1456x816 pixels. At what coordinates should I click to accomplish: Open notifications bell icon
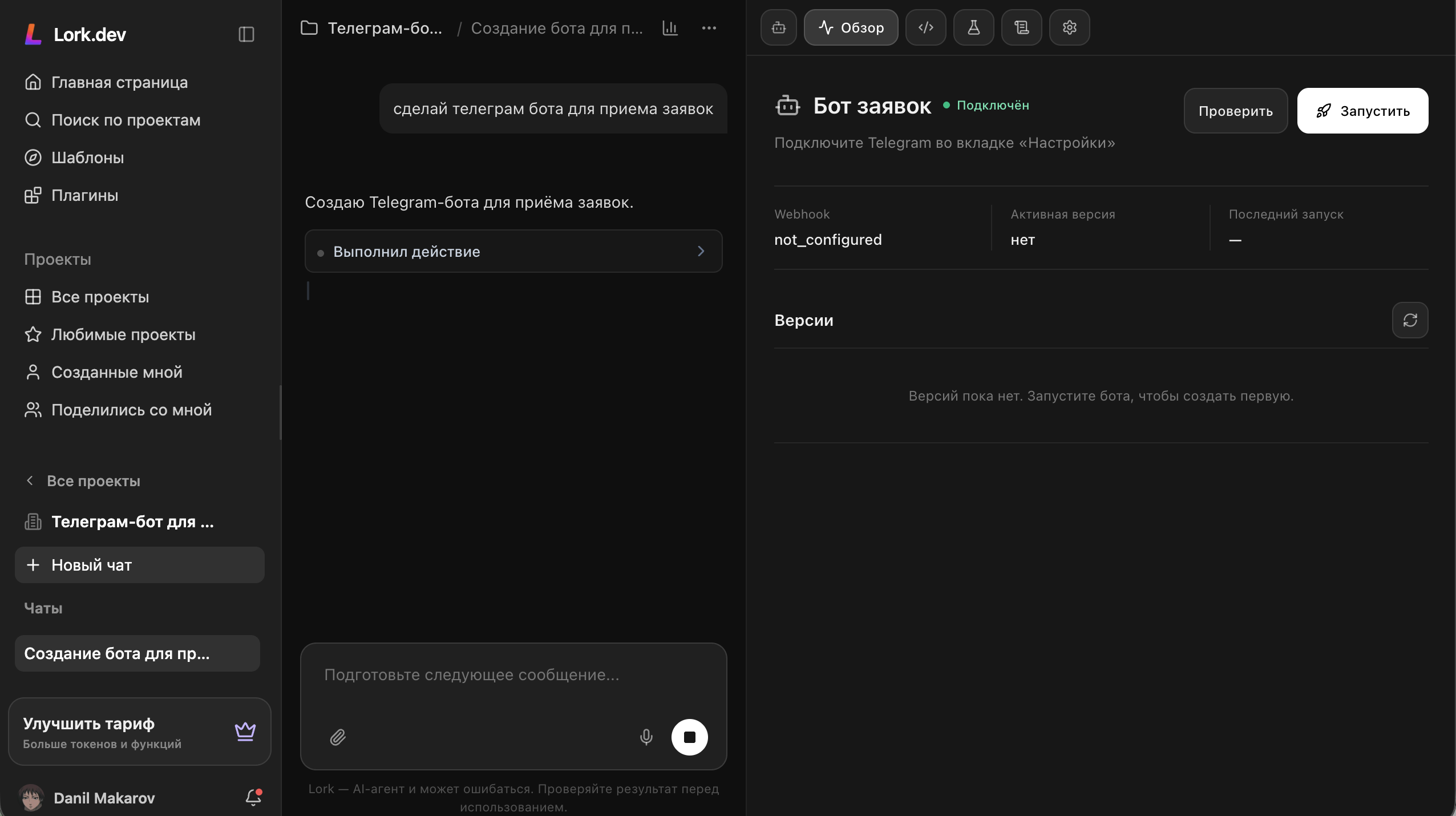[x=253, y=797]
